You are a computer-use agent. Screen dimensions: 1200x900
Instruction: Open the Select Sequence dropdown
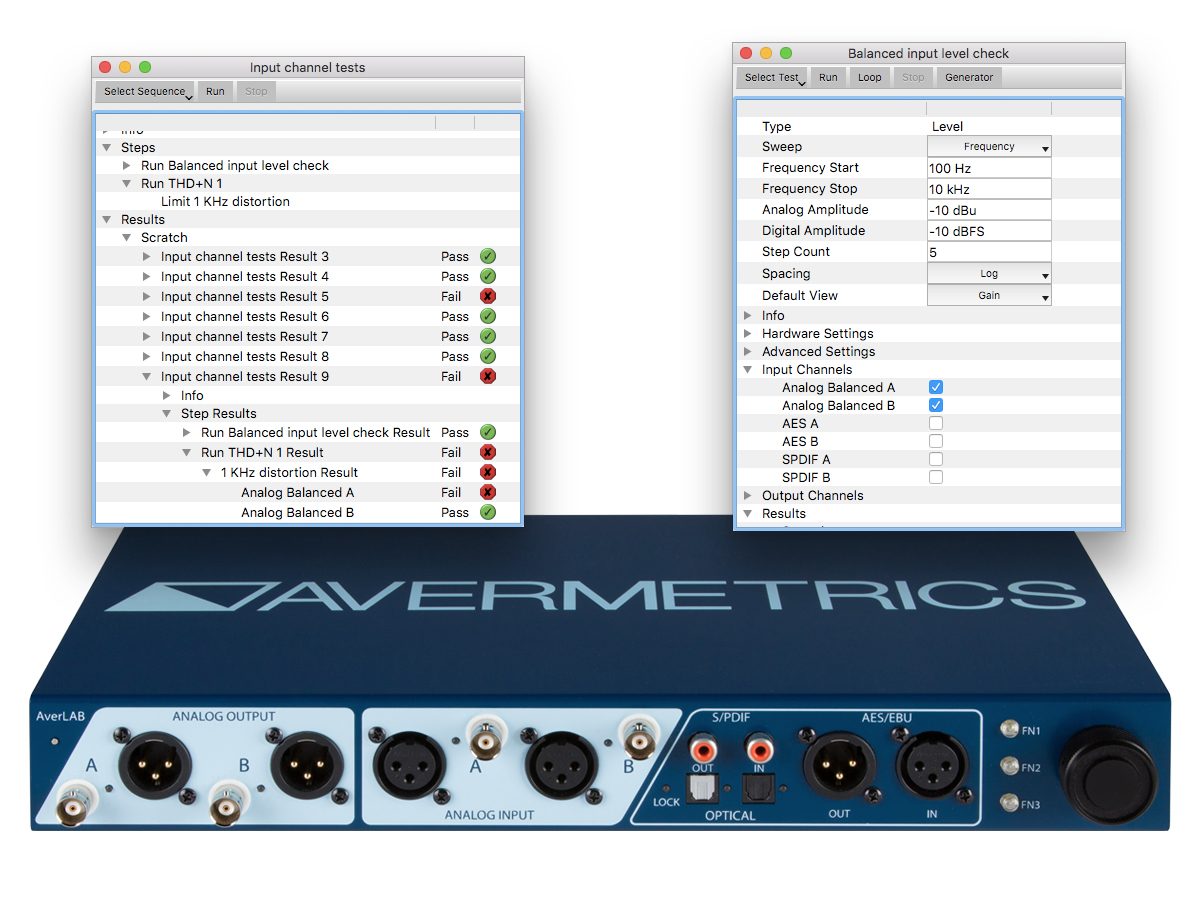[x=146, y=91]
